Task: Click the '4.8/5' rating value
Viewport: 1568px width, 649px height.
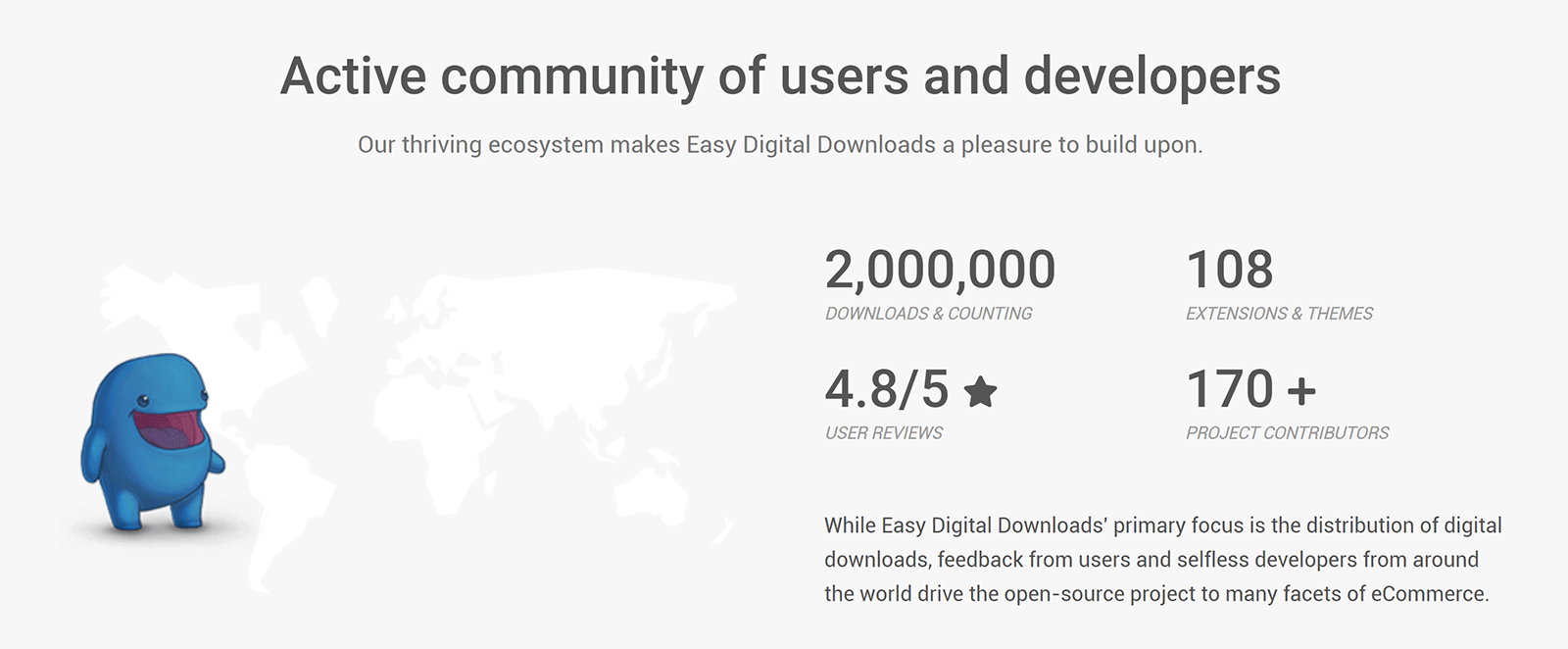Action: pos(887,389)
